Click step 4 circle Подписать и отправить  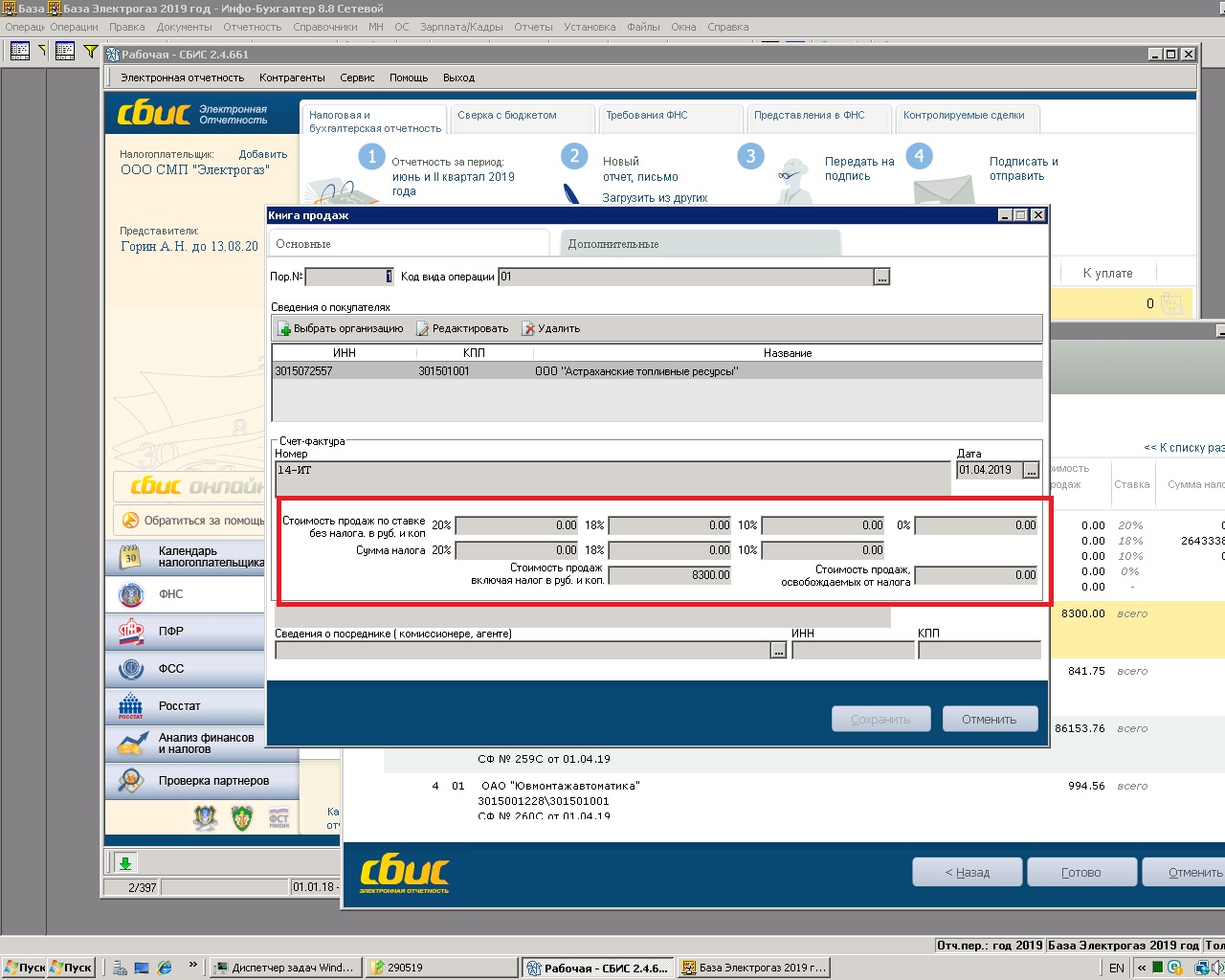[x=920, y=156]
